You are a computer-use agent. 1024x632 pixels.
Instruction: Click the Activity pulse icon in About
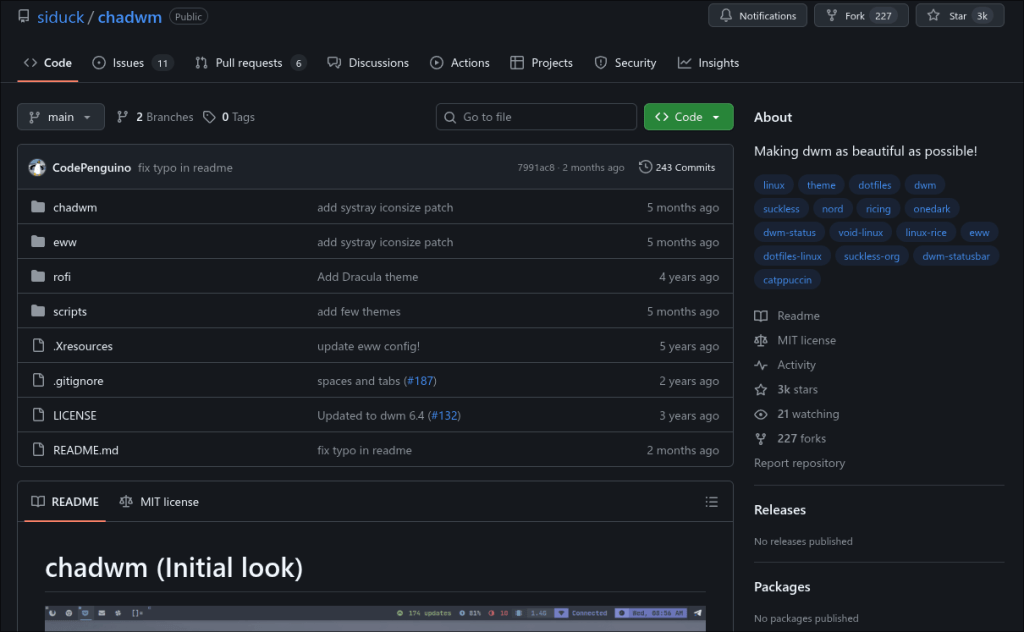(761, 365)
